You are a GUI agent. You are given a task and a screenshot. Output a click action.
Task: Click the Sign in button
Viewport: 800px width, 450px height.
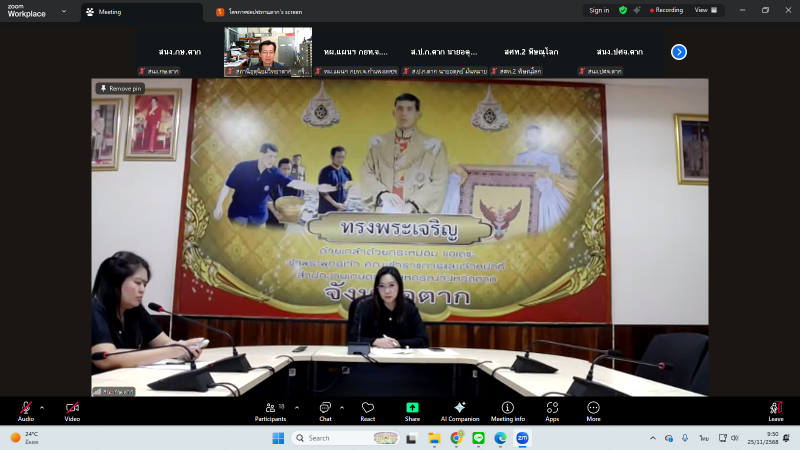click(x=599, y=10)
